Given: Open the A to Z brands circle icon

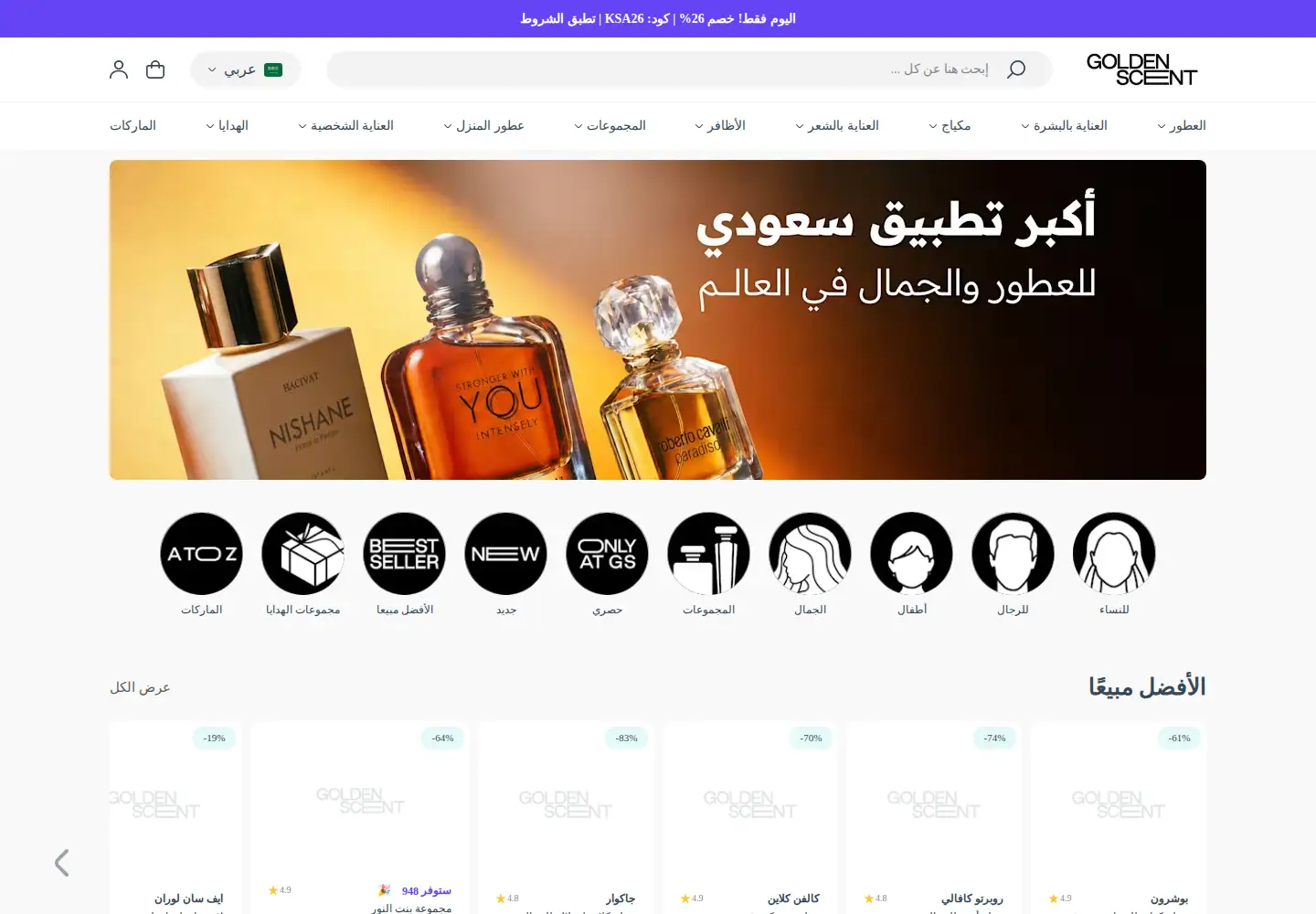Looking at the screenshot, I should (201, 554).
